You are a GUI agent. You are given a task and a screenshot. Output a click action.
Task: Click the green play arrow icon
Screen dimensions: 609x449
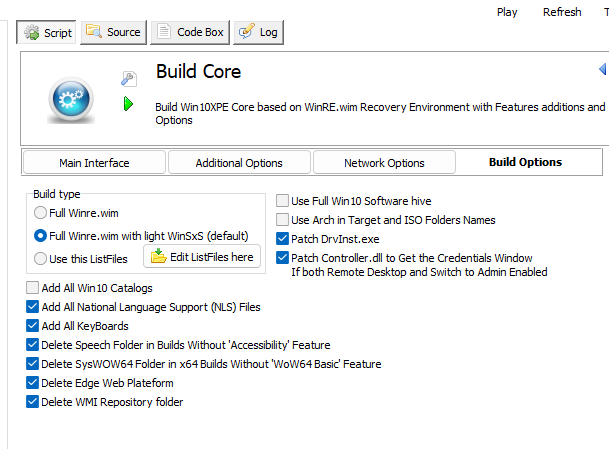tap(128, 104)
